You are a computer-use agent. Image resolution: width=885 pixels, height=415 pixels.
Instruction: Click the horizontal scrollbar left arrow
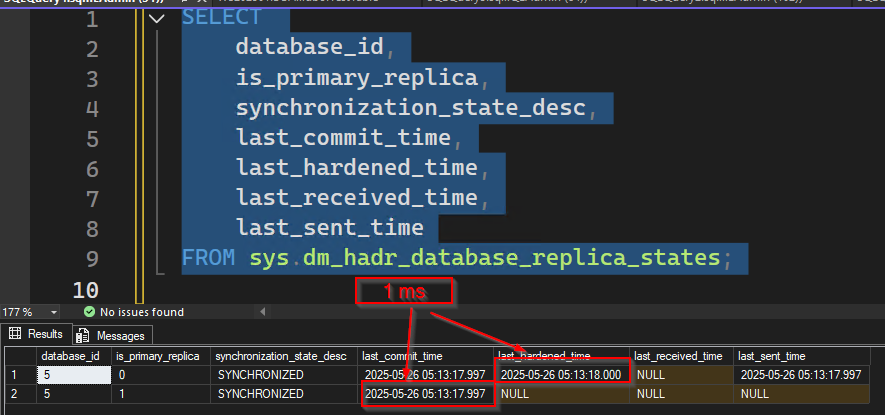pos(262,312)
